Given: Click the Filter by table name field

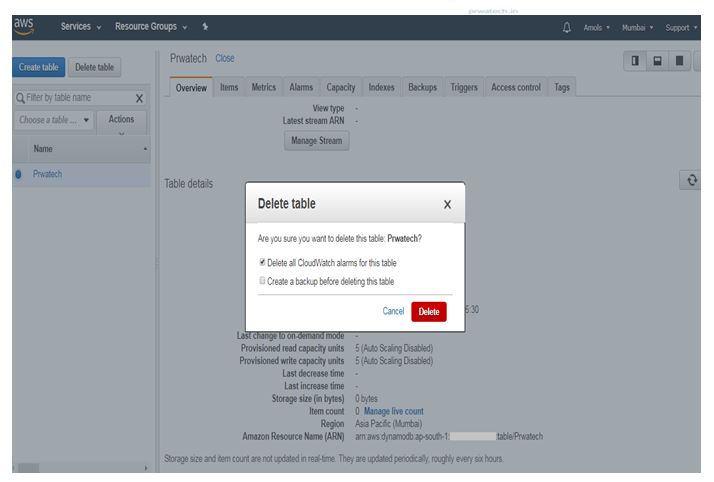Looking at the screenshot, I should point(80,98).
